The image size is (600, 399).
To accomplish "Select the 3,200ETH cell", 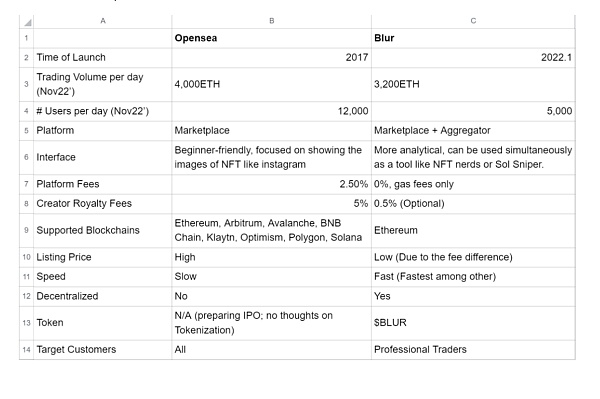I will pos(473,84).
